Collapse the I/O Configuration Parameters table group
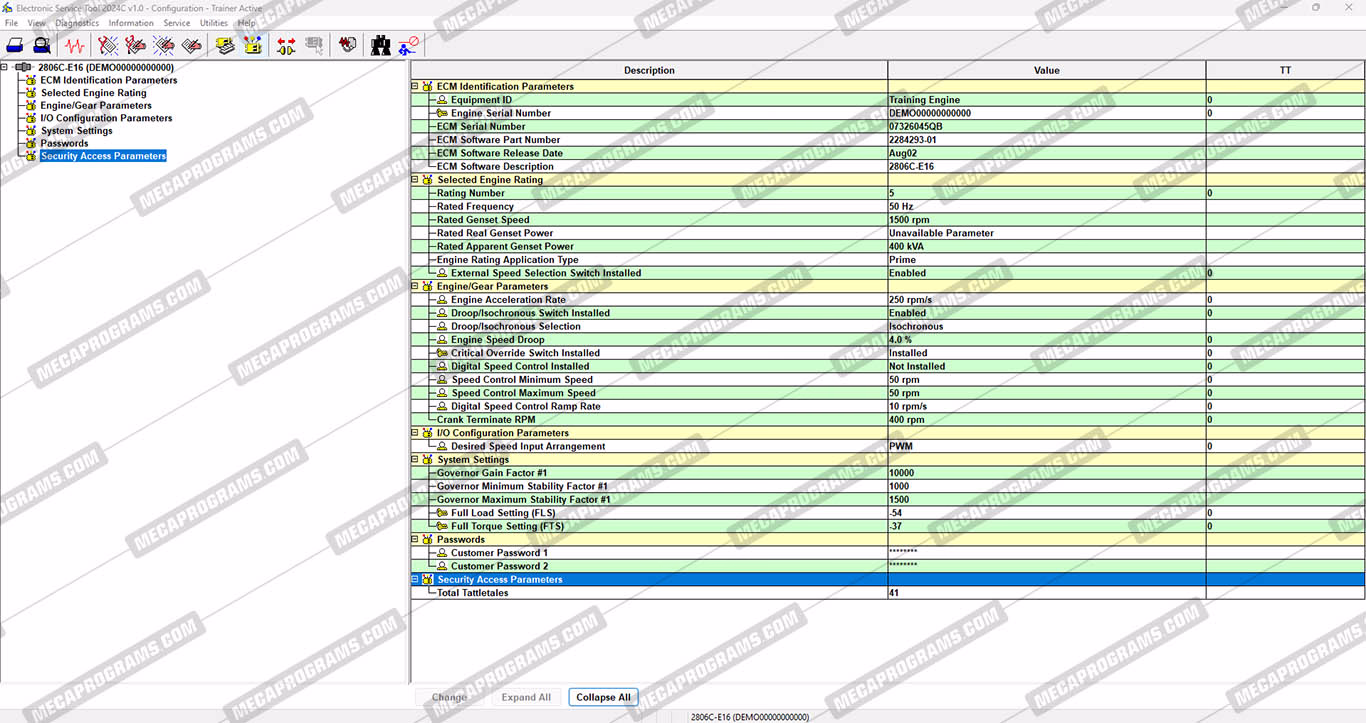The height and width of the screenshot is (723, 1366). click(415, 433)
